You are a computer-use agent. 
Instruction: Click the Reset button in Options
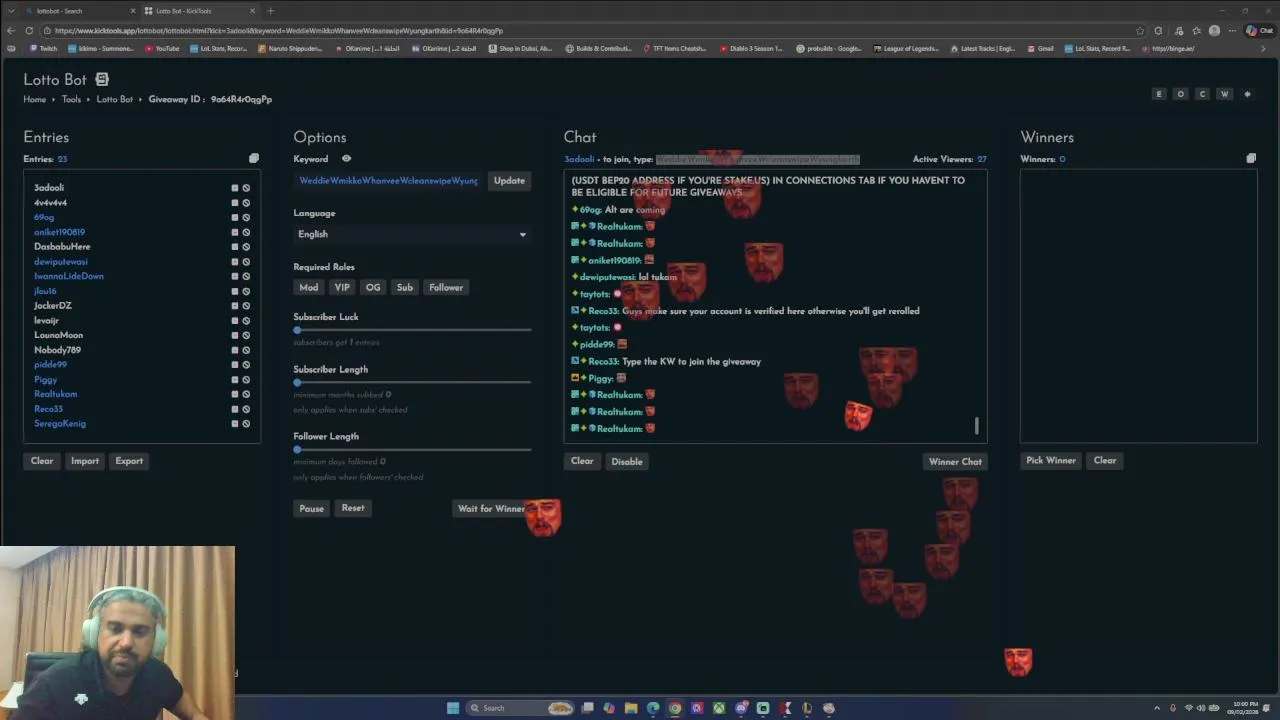point(353,508)
